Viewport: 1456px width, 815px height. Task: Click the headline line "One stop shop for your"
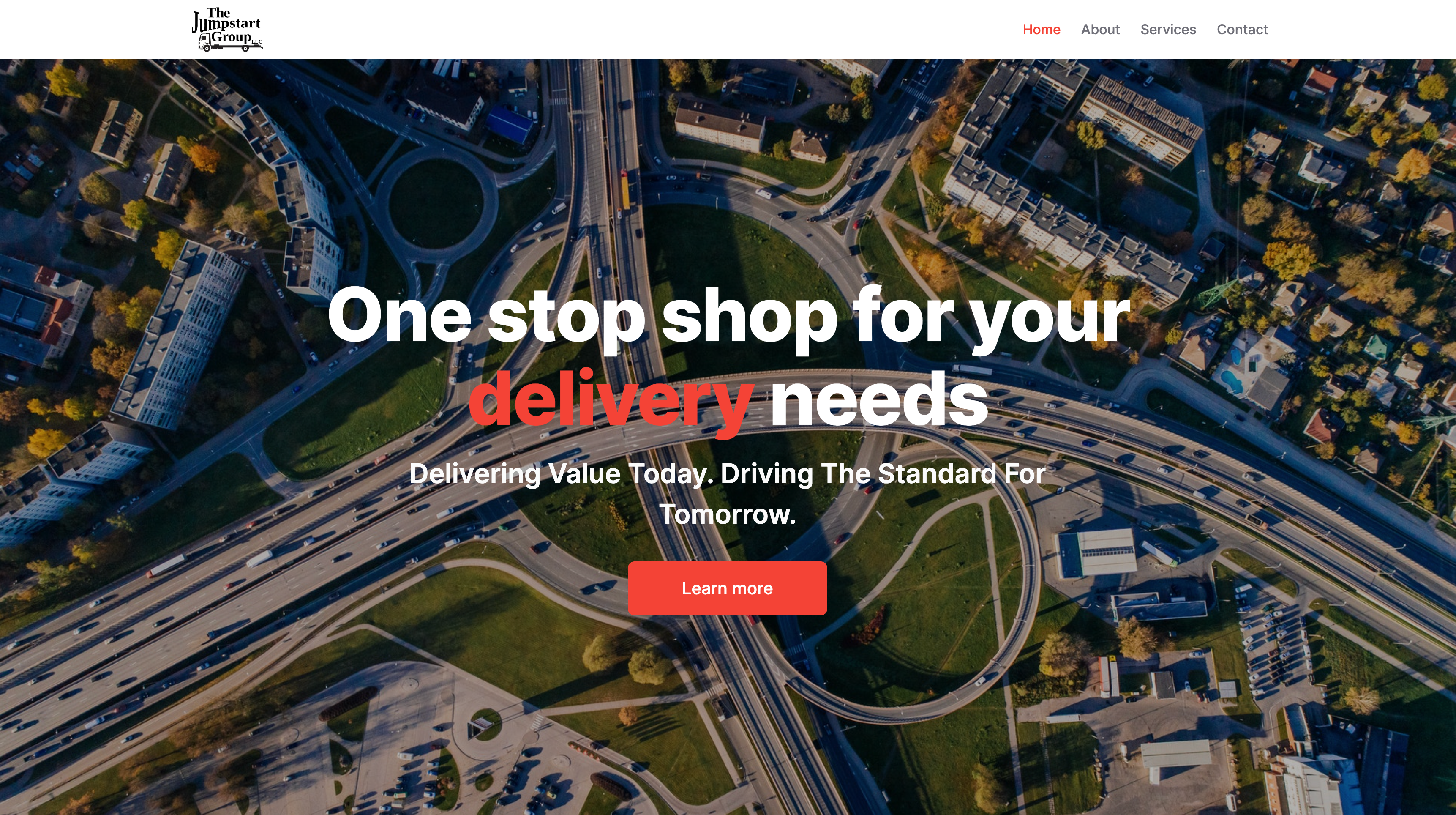coord(728,317)
